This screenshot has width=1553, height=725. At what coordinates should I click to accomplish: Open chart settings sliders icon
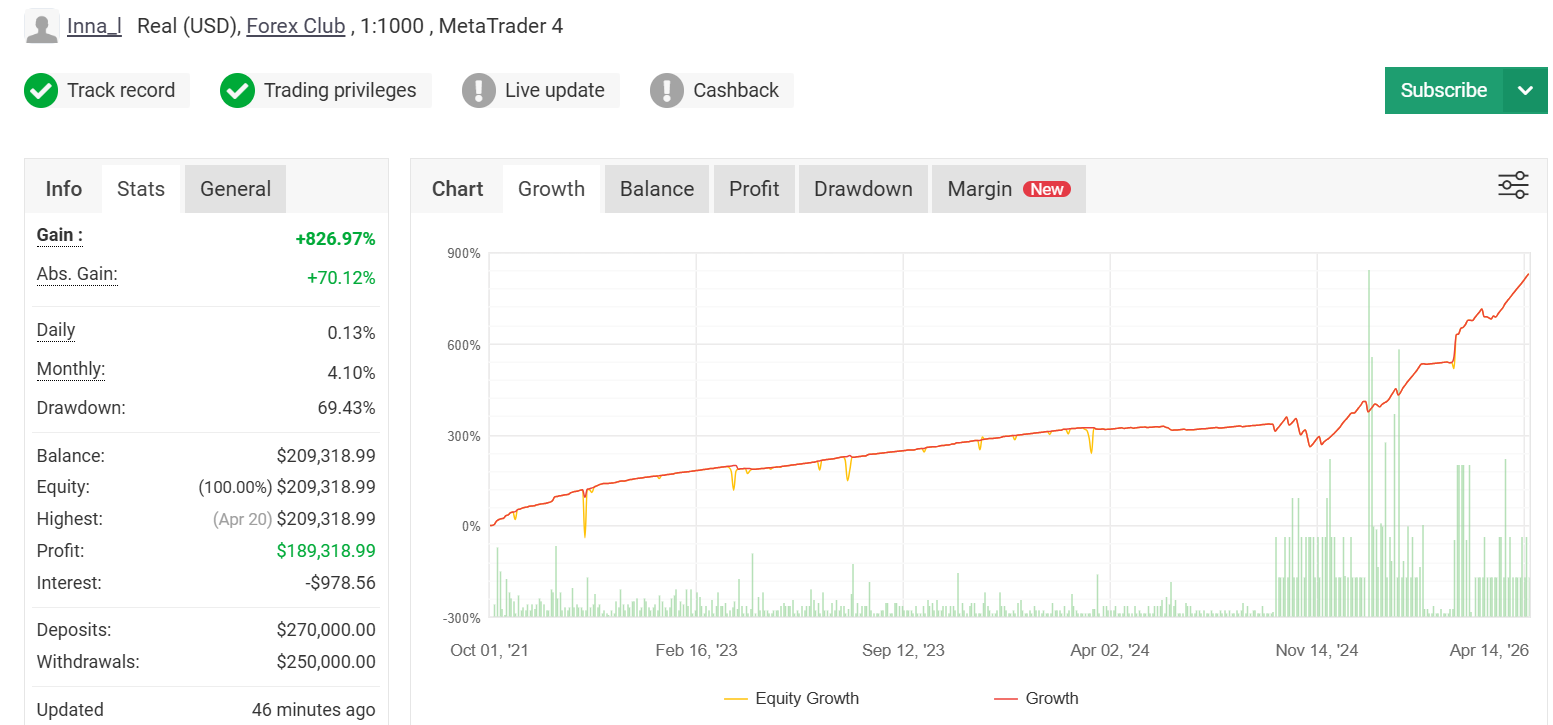1512,186
